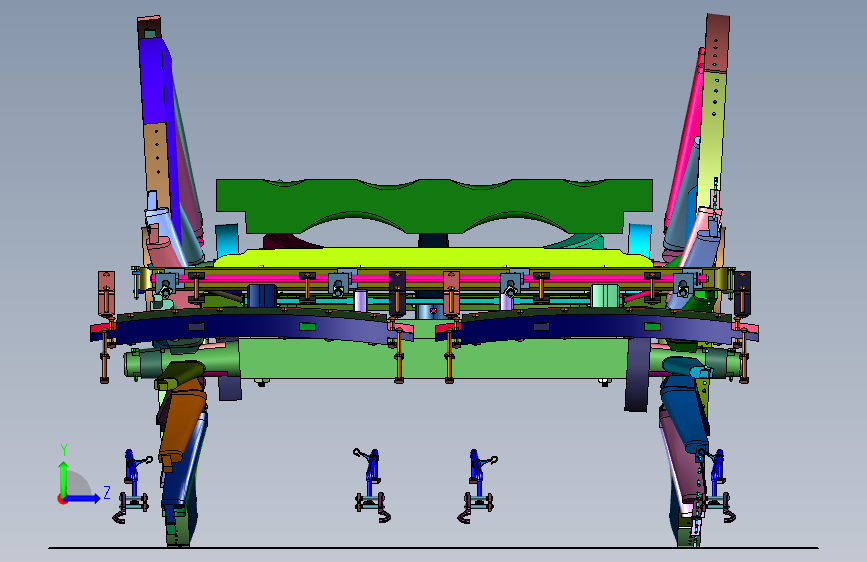Select the pale lavender cylinder left of center

pos(360,301)
